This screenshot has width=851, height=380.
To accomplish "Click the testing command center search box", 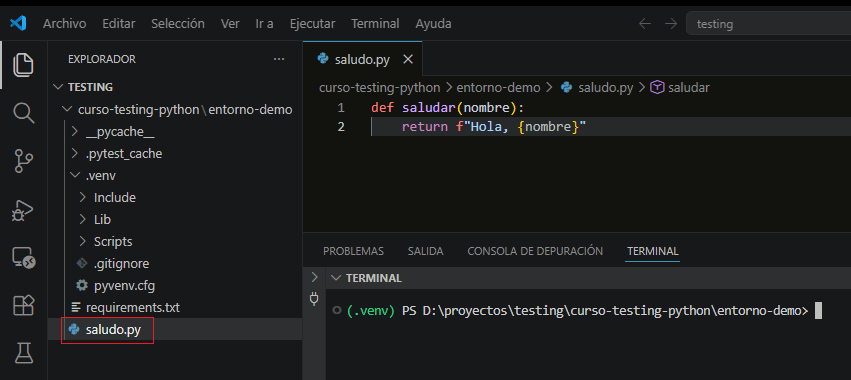I will tap(768, 24).
